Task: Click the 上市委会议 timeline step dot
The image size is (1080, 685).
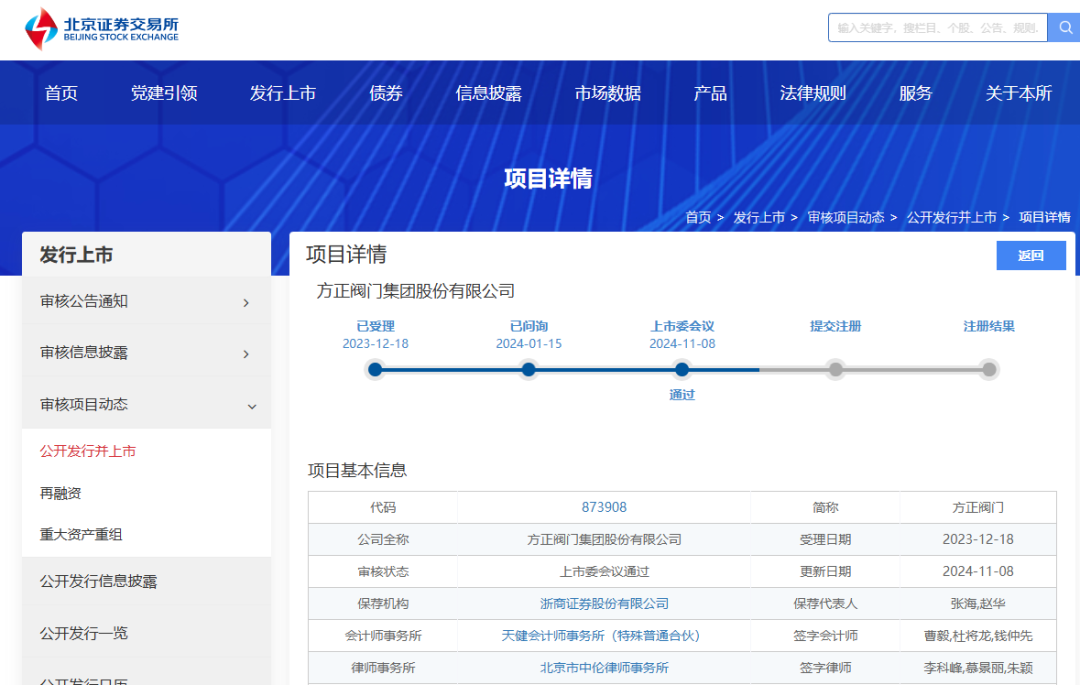Action: point(682,370)
